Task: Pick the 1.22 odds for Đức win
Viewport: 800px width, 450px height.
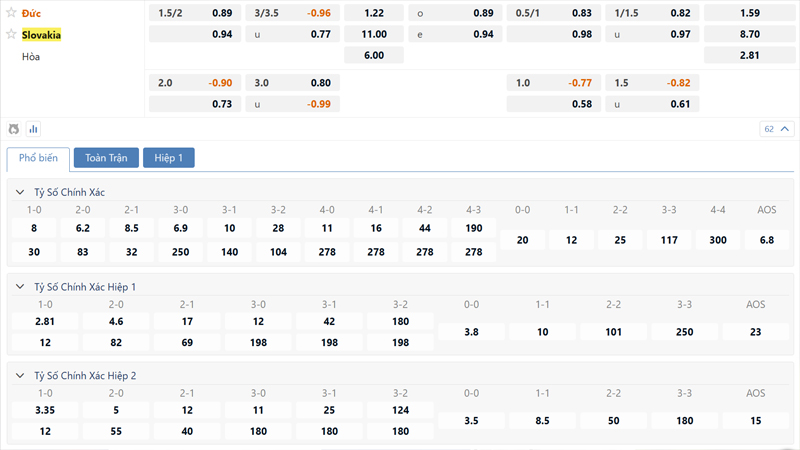Action: [374, 13]
